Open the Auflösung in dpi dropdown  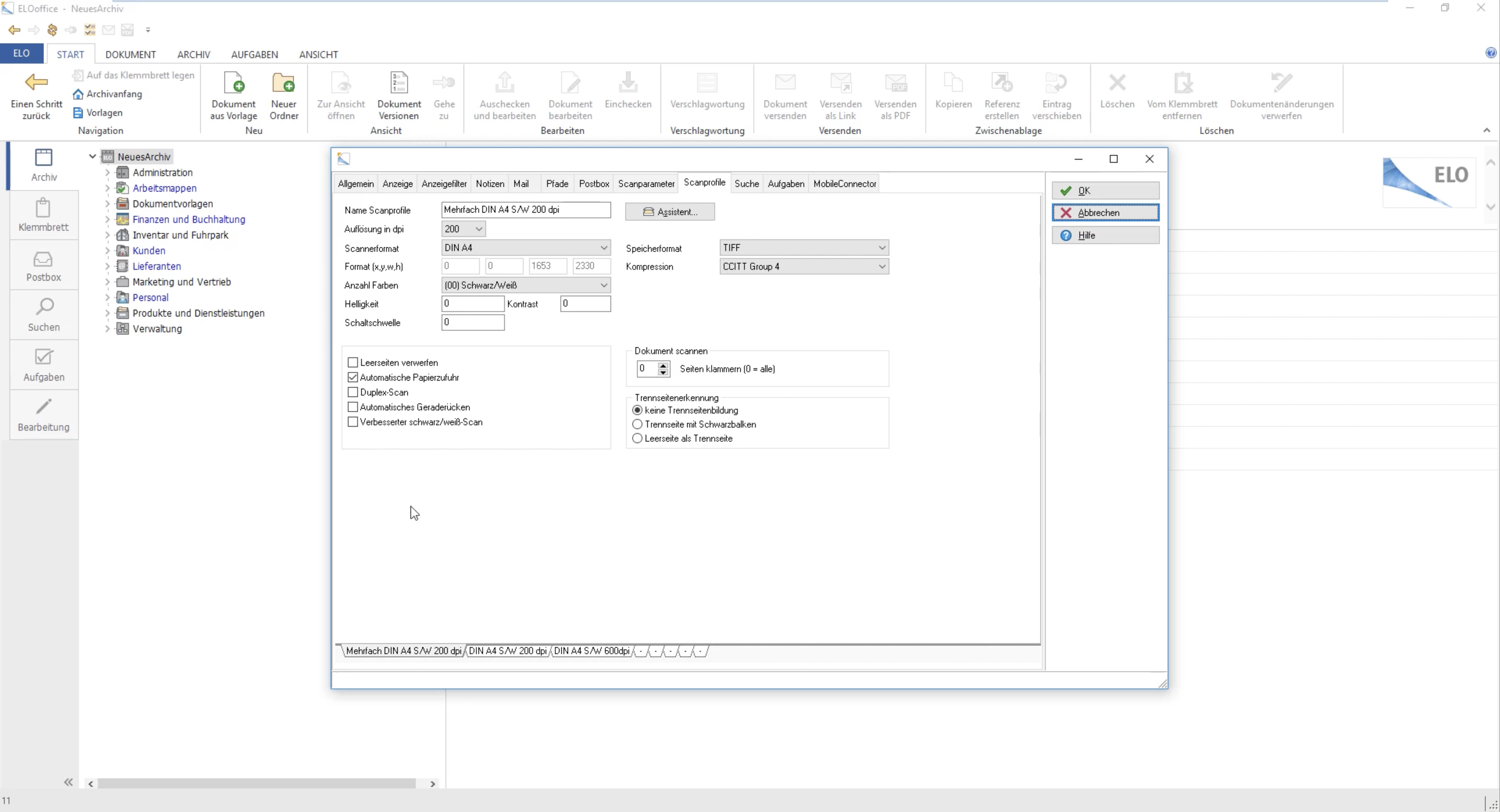coord(463,229)
